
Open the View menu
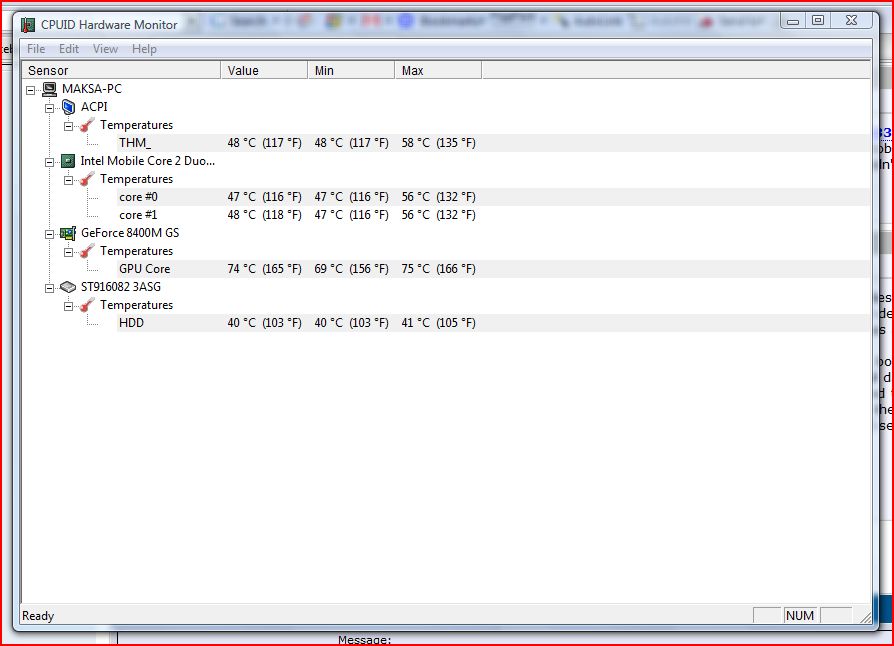click(x=105, y=49)
